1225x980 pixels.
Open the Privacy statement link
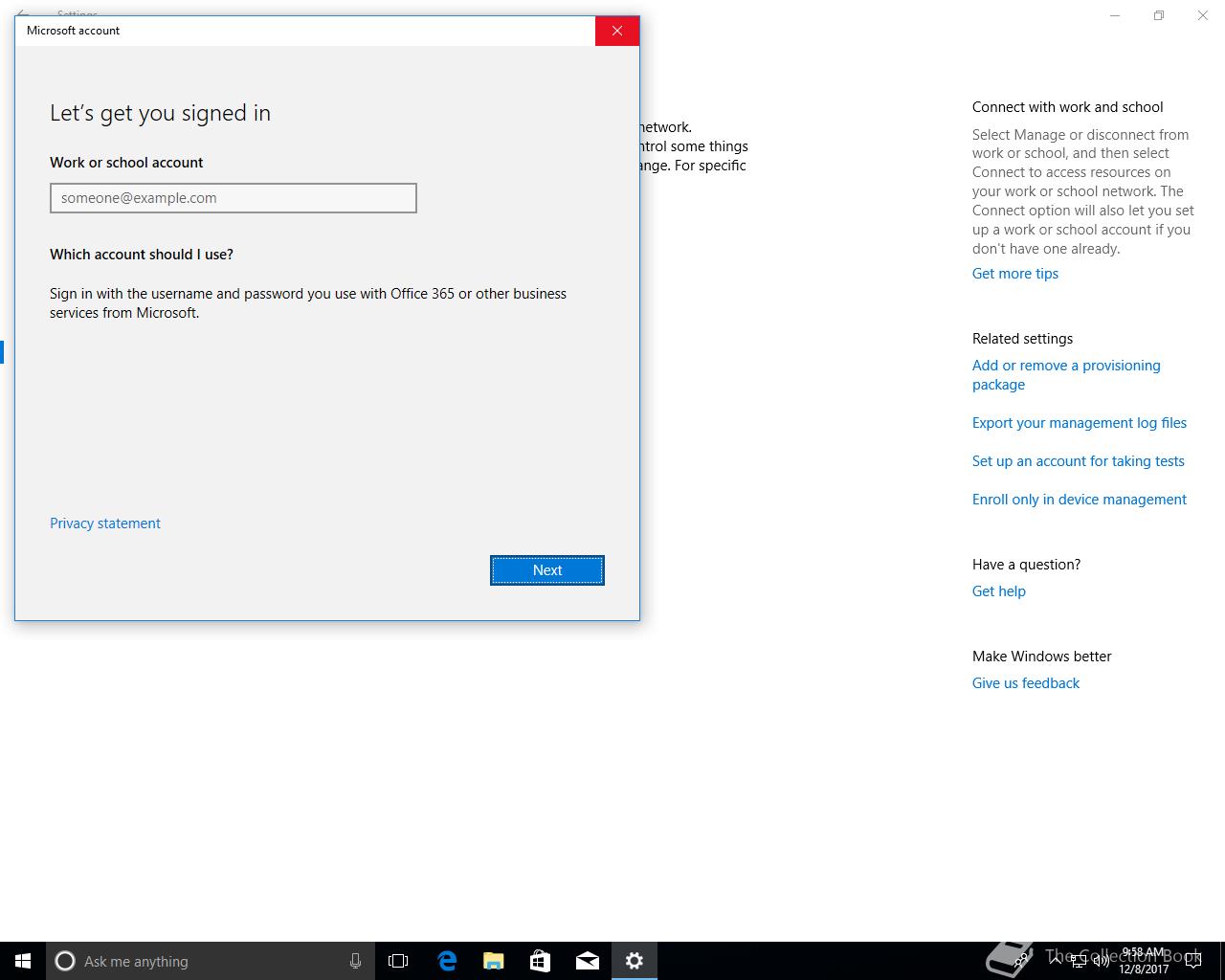tap(105, 523)
